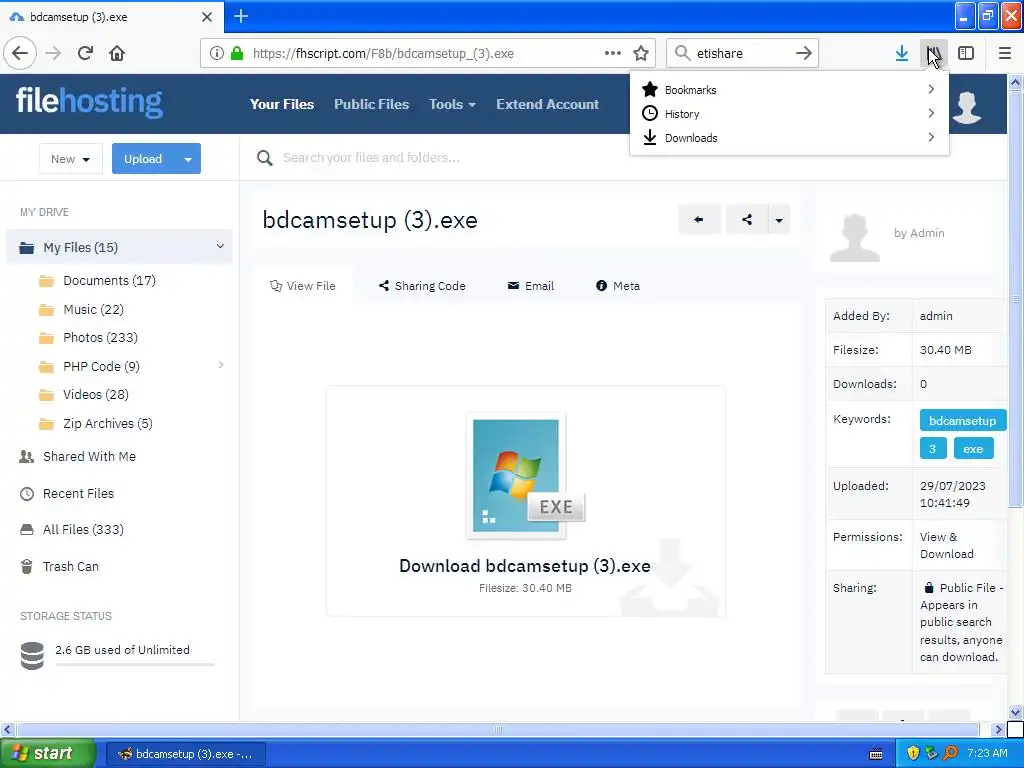
Task: Toggle the Library toolbar icon
Action: point(934,53)
